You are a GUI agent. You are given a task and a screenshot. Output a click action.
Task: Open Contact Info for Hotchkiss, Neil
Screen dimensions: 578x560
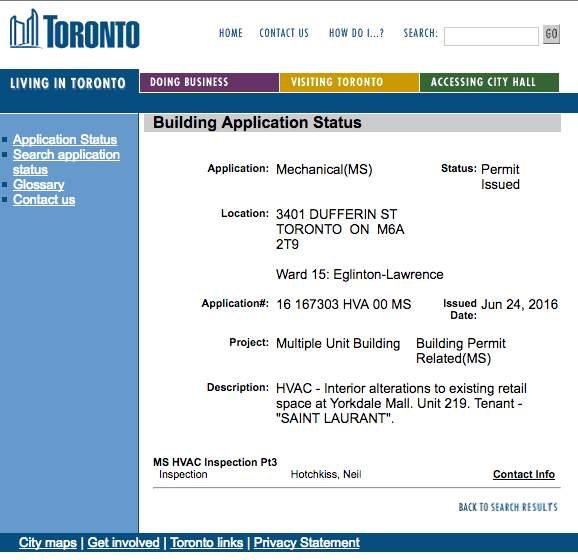click(524, 474)
